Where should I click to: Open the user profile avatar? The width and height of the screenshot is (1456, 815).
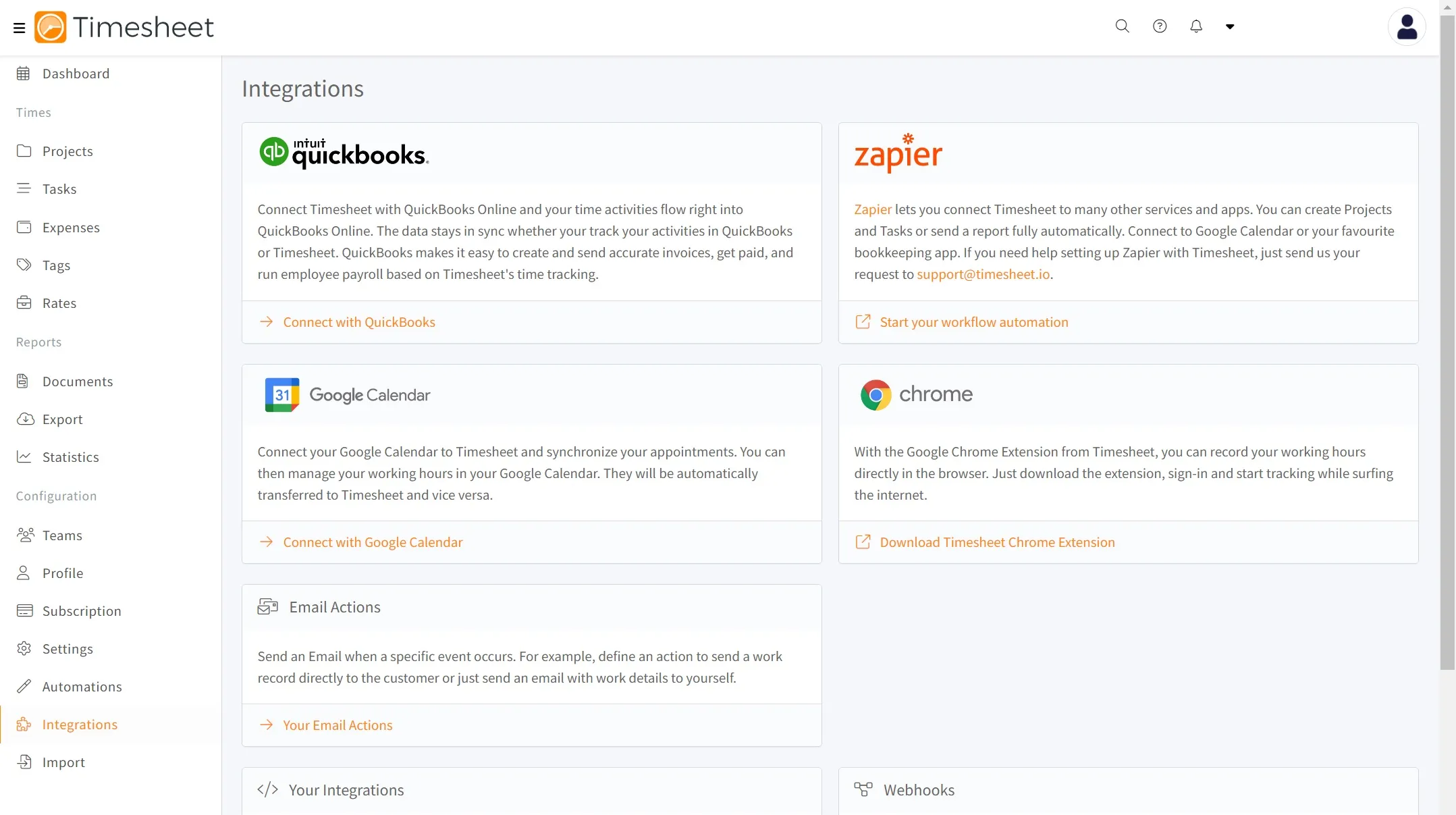tap(1407, 27)
